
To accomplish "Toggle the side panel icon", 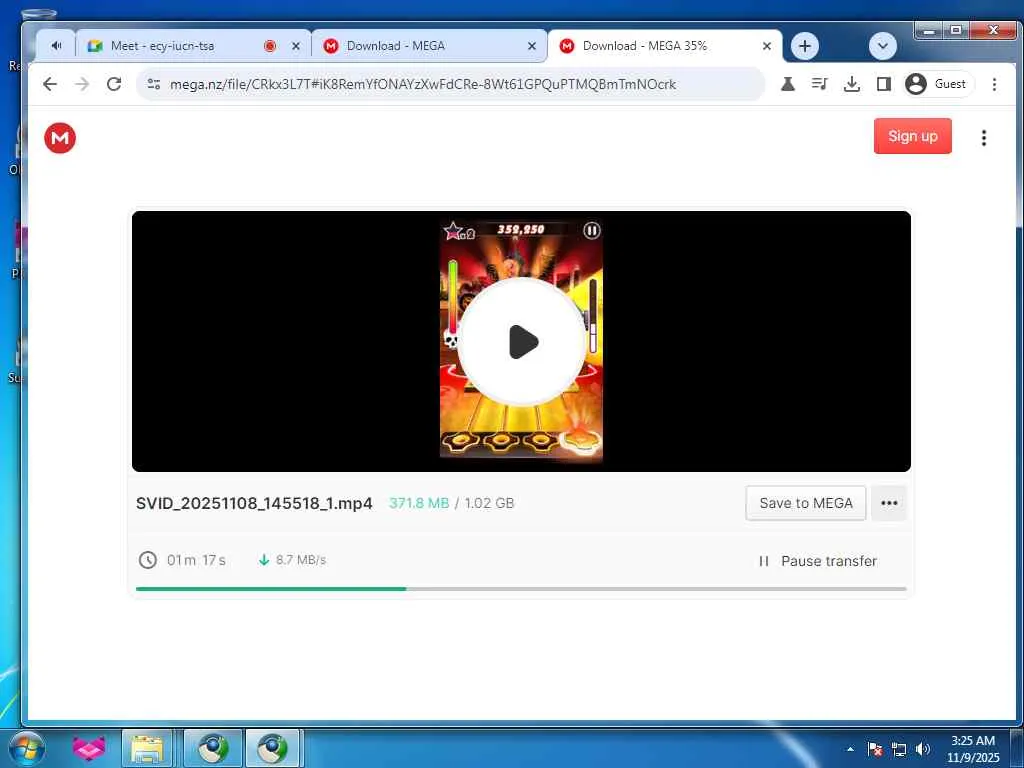I will (x=884, y=84).
